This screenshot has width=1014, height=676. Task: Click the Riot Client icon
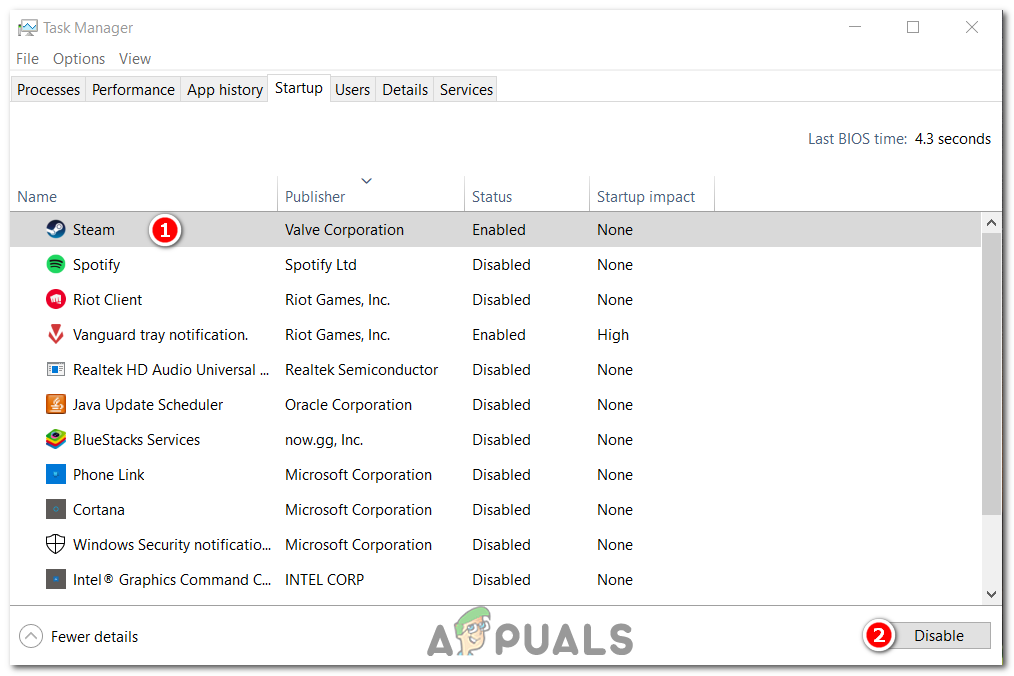[x=56, y=299]
